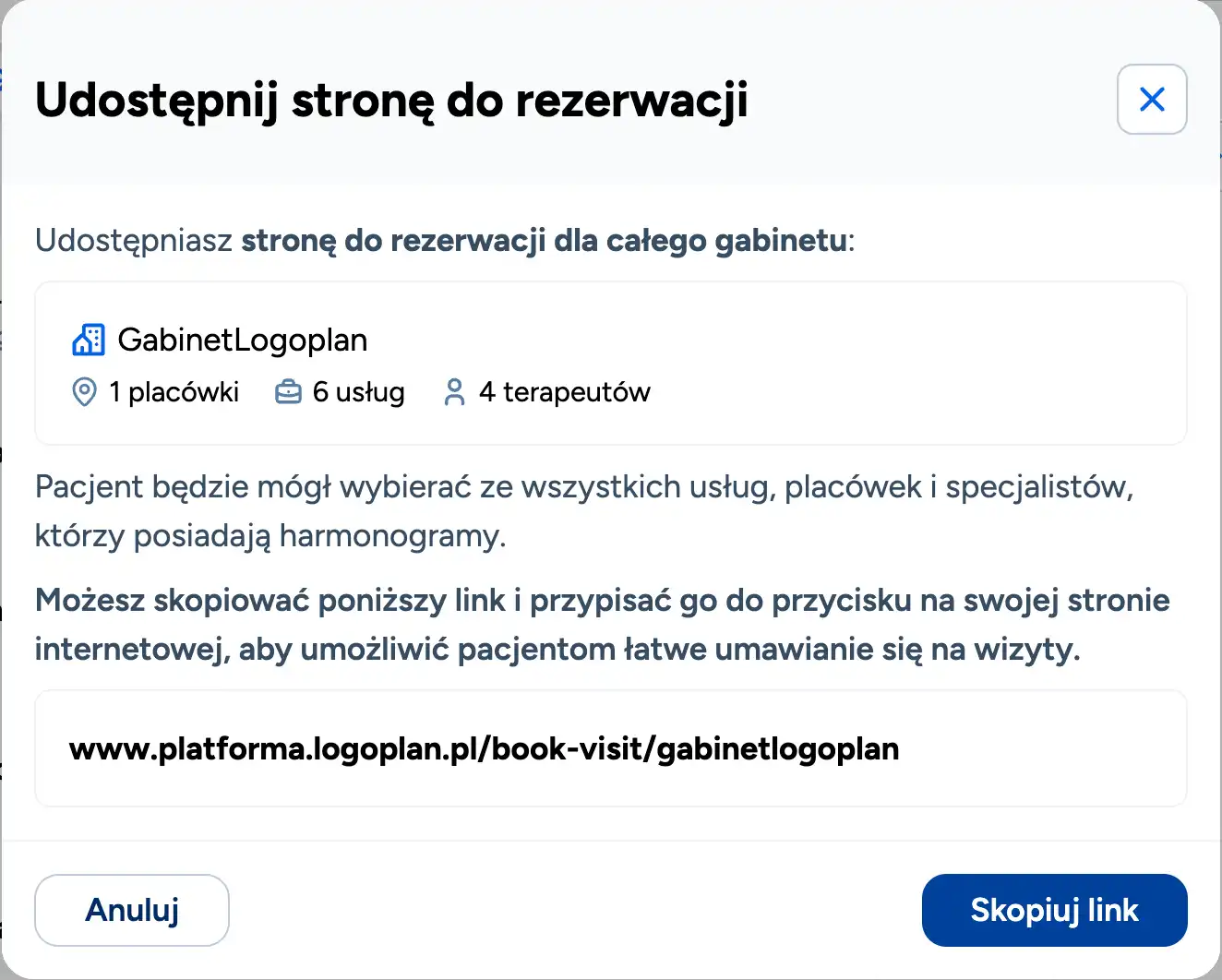
Task: Copy the reservation page link
Action: (x=1054, y=910)
